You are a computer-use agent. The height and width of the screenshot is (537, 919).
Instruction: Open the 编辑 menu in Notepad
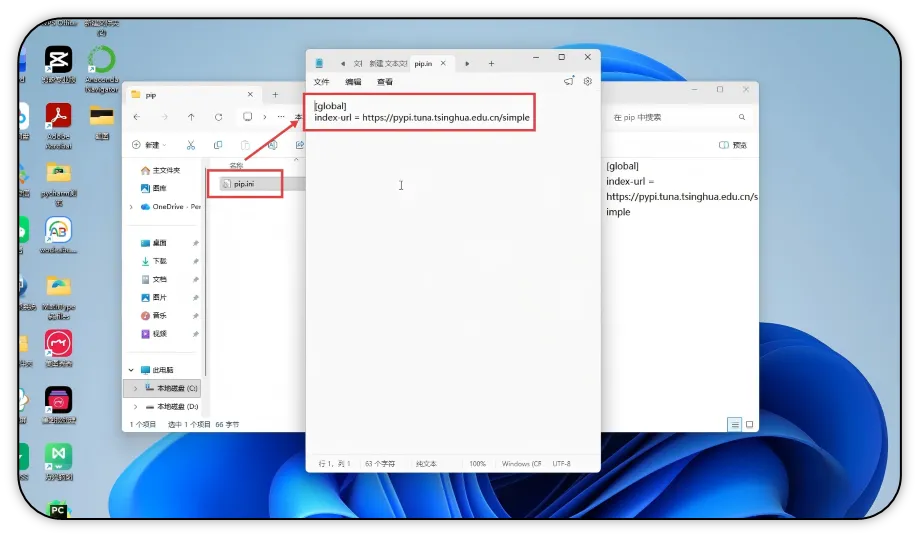pyautogui.click(x=353, y=82)
